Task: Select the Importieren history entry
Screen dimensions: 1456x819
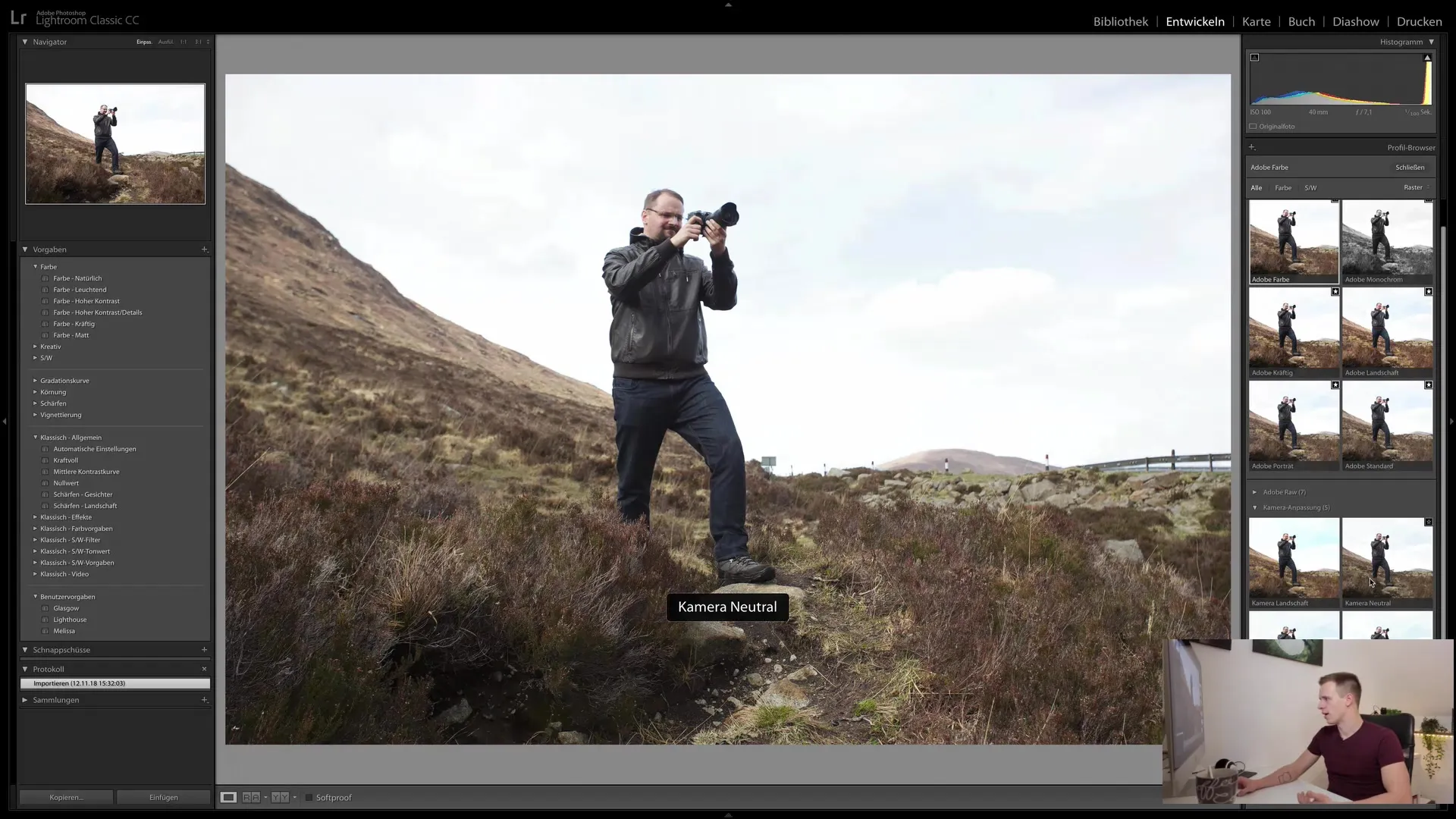Action: coord(115,683)
